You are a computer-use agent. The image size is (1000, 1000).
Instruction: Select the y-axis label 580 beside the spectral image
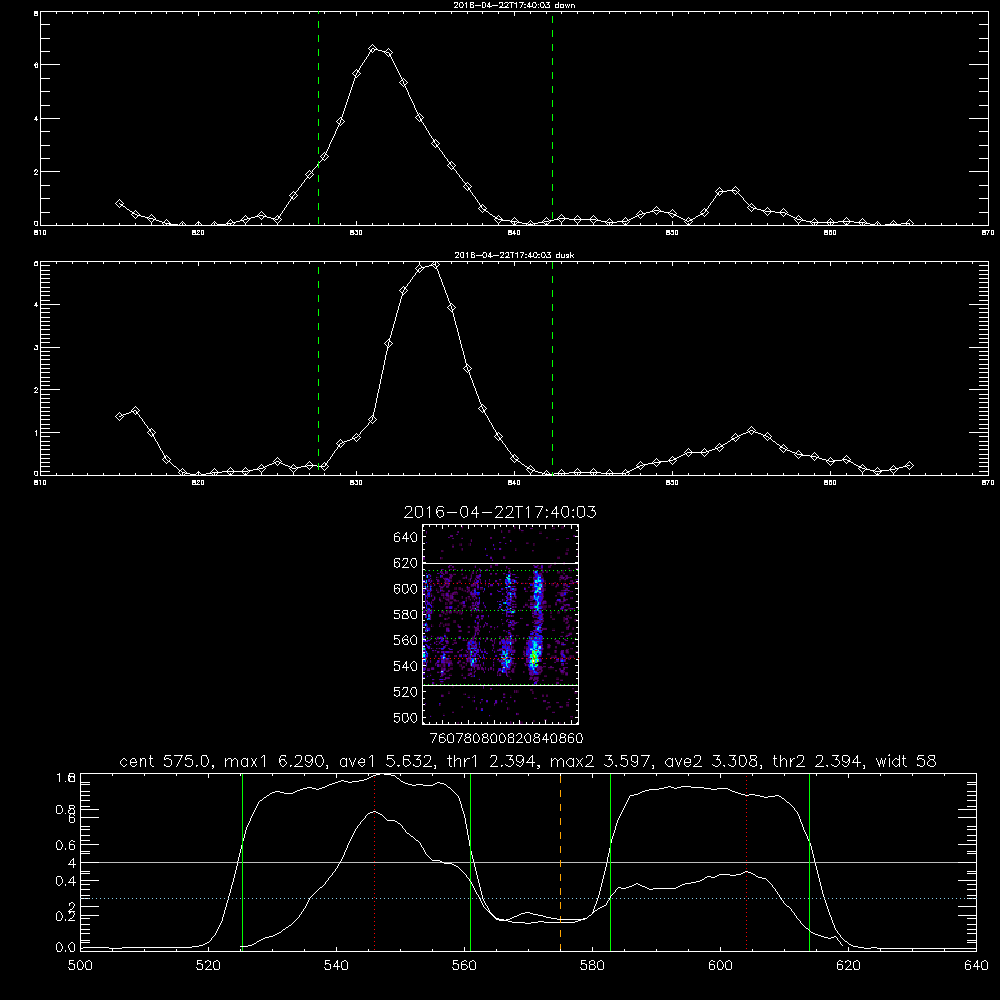(406, 615)
